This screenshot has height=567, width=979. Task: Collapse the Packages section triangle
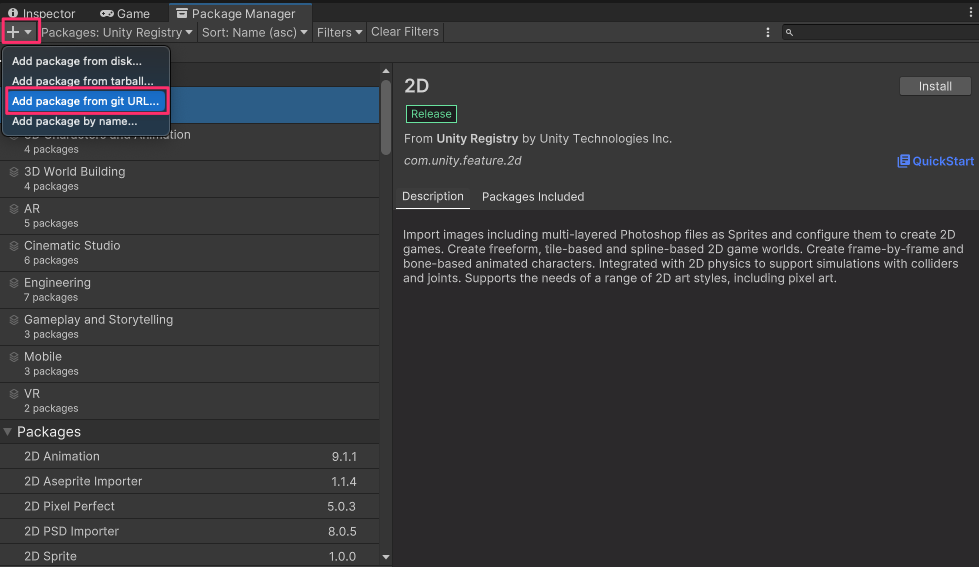7,431
